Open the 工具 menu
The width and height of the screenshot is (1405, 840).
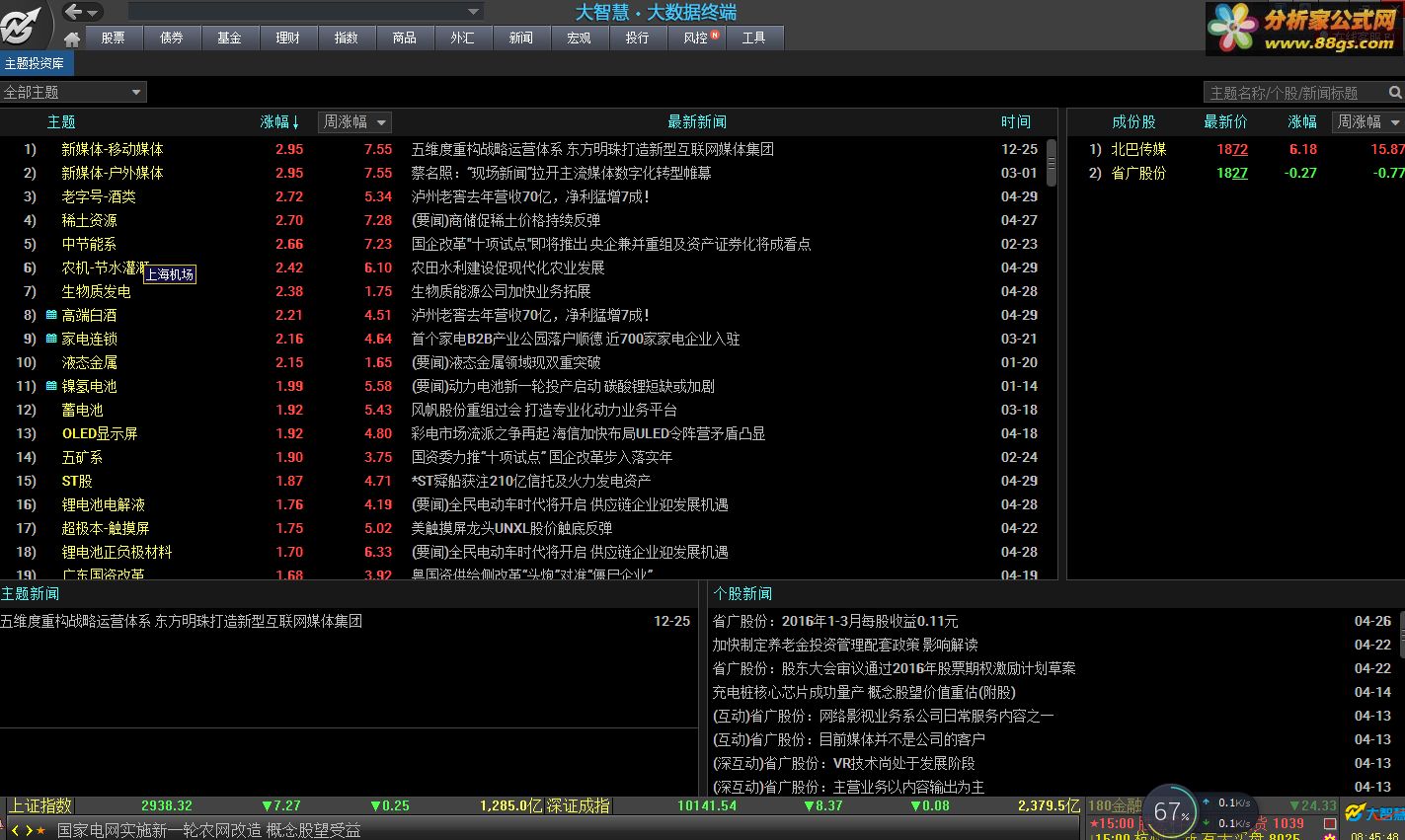(754, 38)
